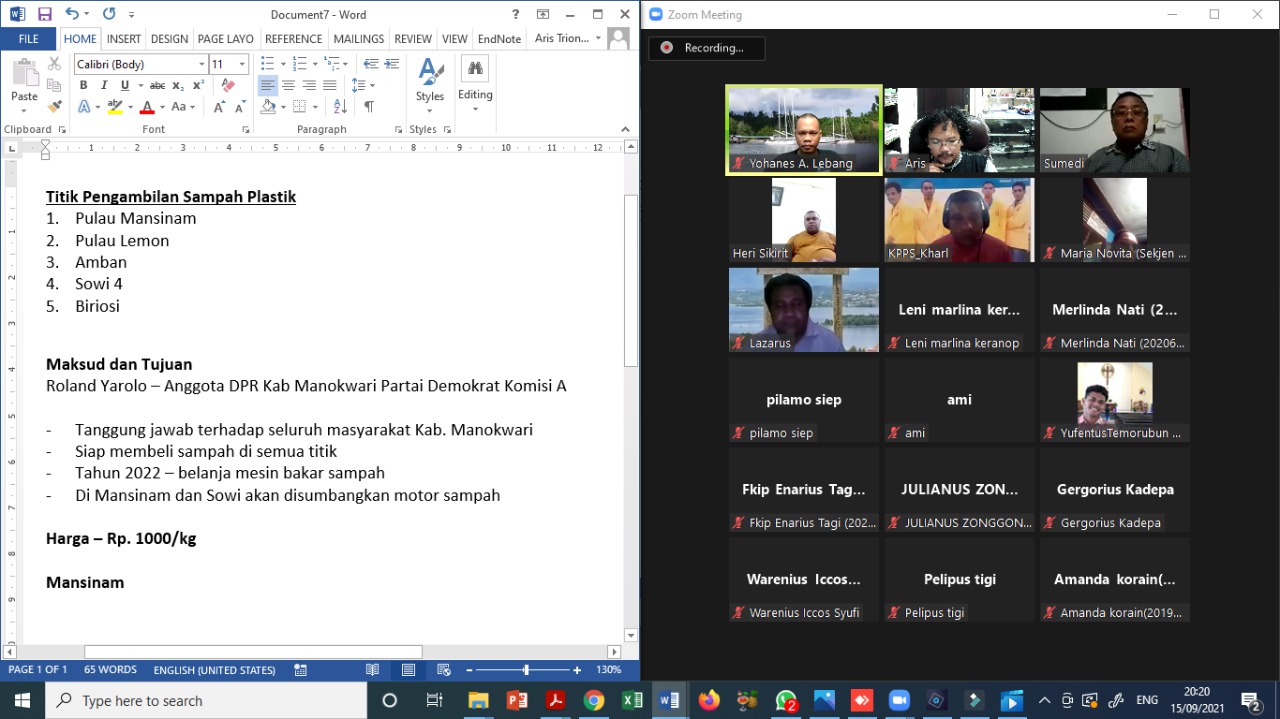This screenshot has width=1280, height=719.
Task: Click the zoom slider handle in Word status bar
Action: click(526, 670)
